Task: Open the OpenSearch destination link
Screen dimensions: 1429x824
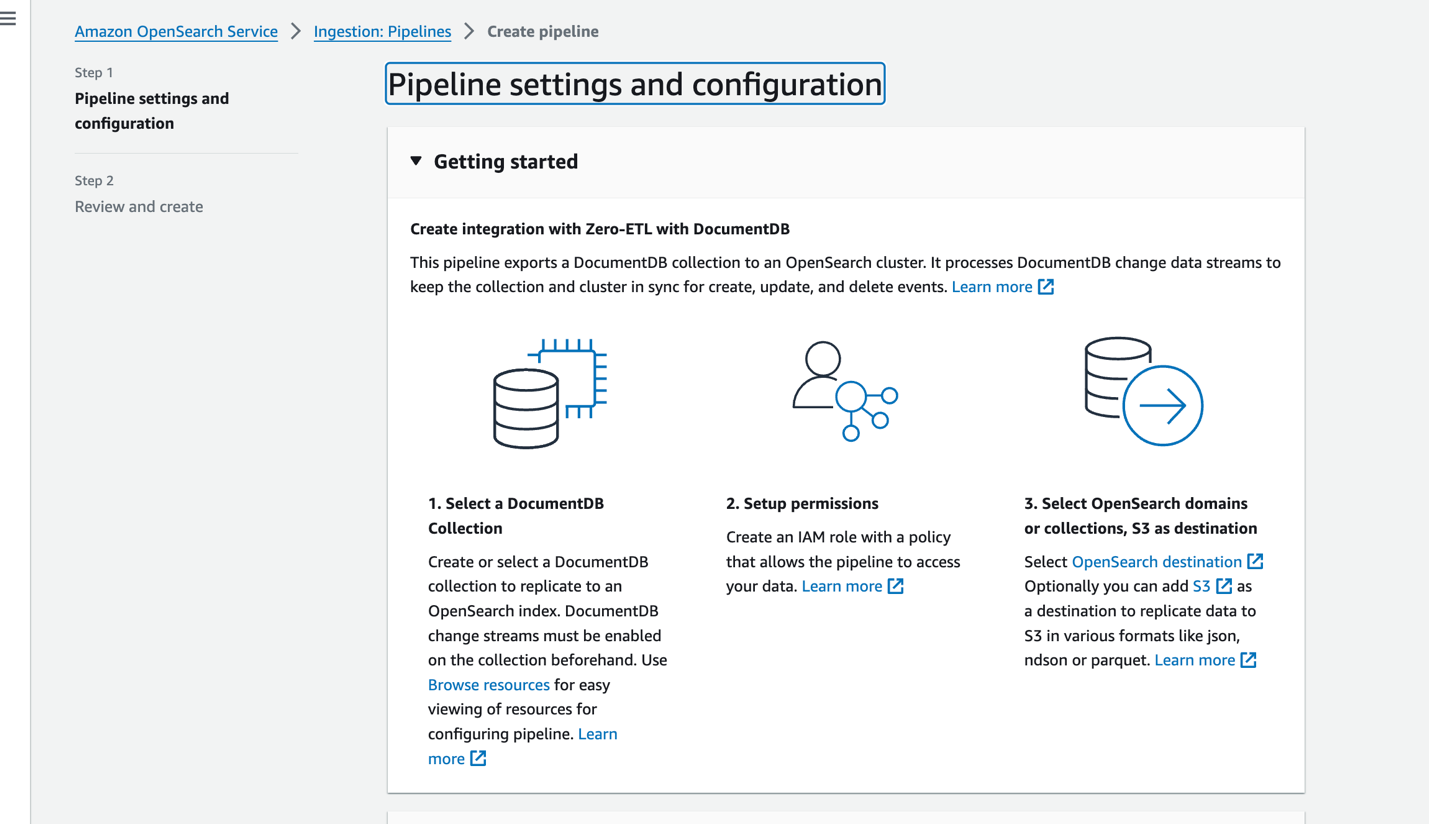Action: (1157, 562)
